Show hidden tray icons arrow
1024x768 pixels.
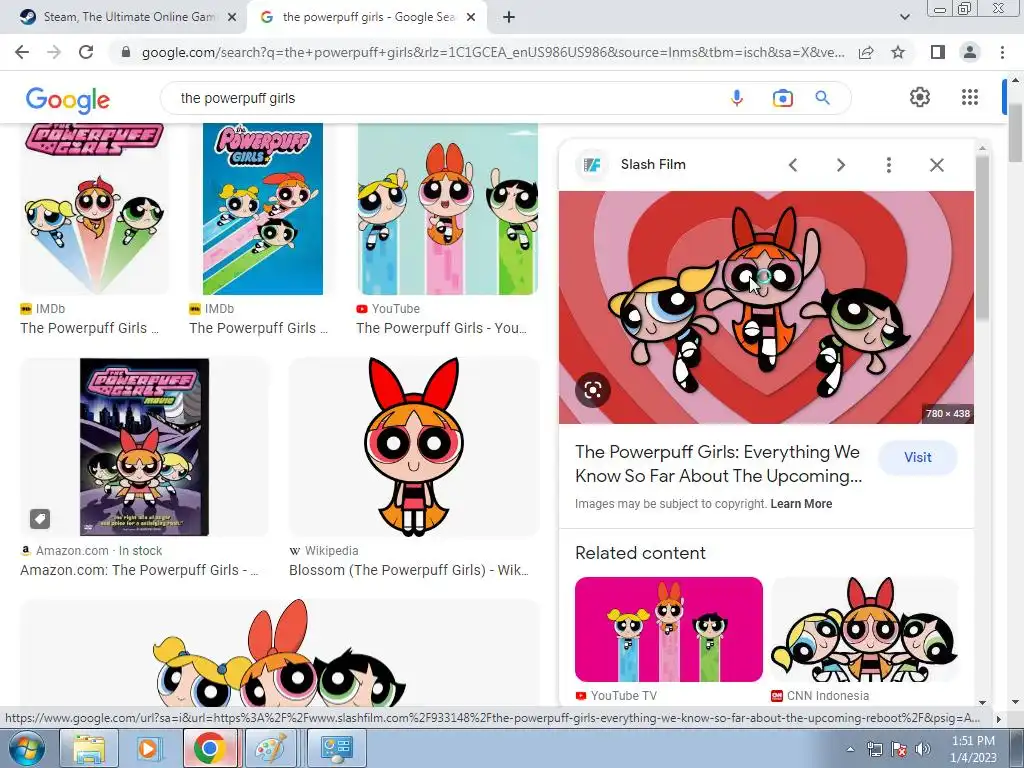[x=850, y=749]
